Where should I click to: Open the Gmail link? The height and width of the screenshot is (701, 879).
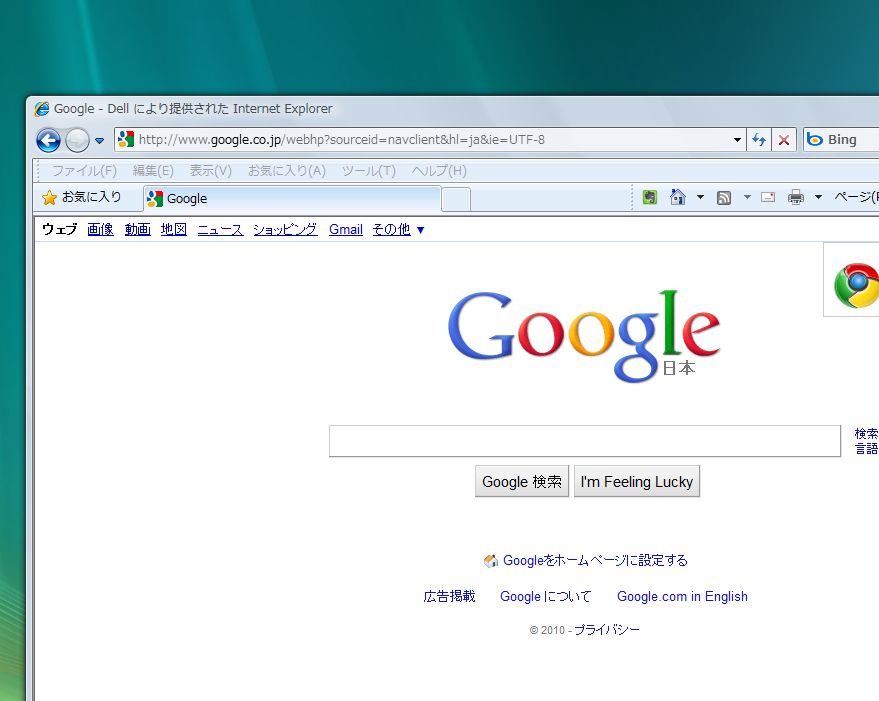346,229
